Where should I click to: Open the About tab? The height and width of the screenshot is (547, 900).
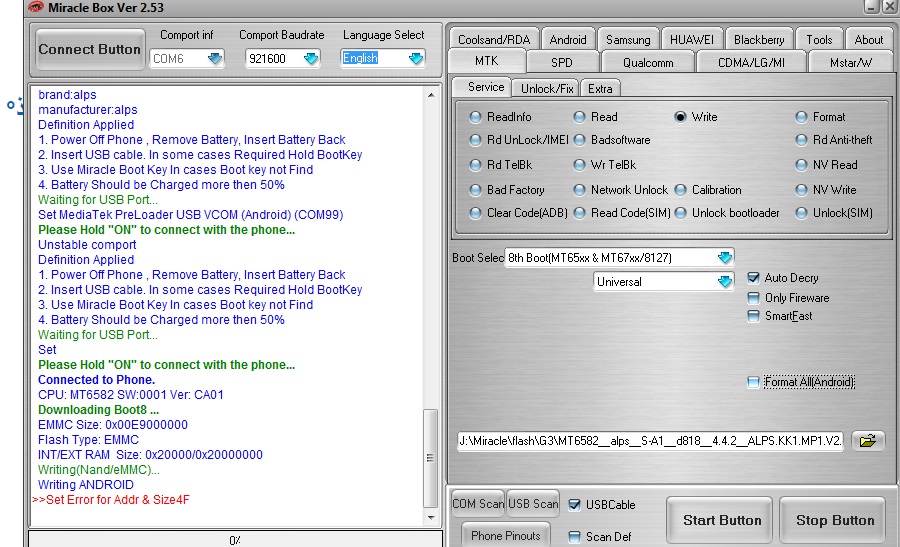point(868,39)
